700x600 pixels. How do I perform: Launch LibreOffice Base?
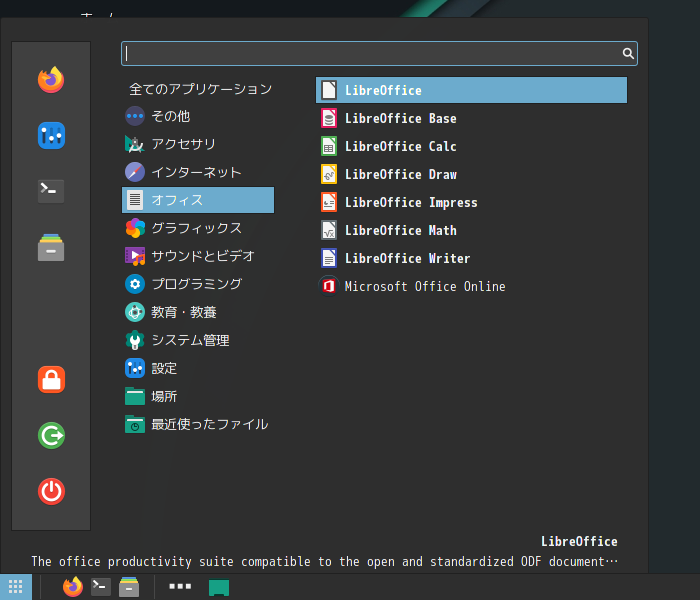[x=471, y=118]
